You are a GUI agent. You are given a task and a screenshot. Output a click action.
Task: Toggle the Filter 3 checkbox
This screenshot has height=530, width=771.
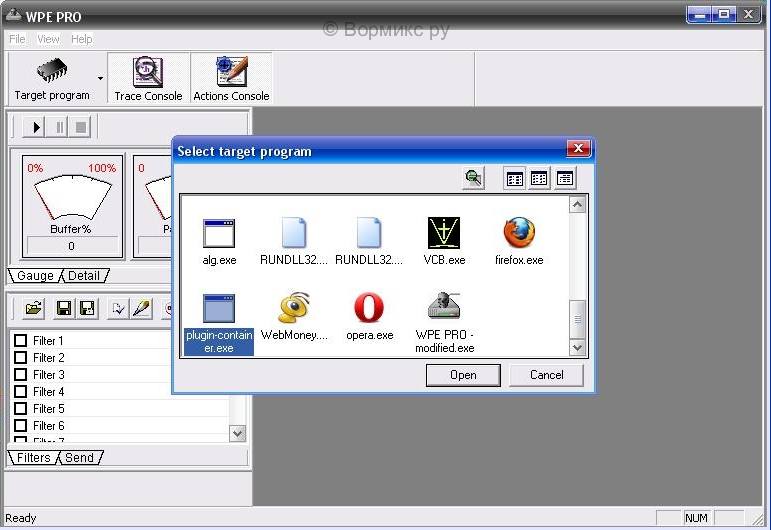pos(20,375)
